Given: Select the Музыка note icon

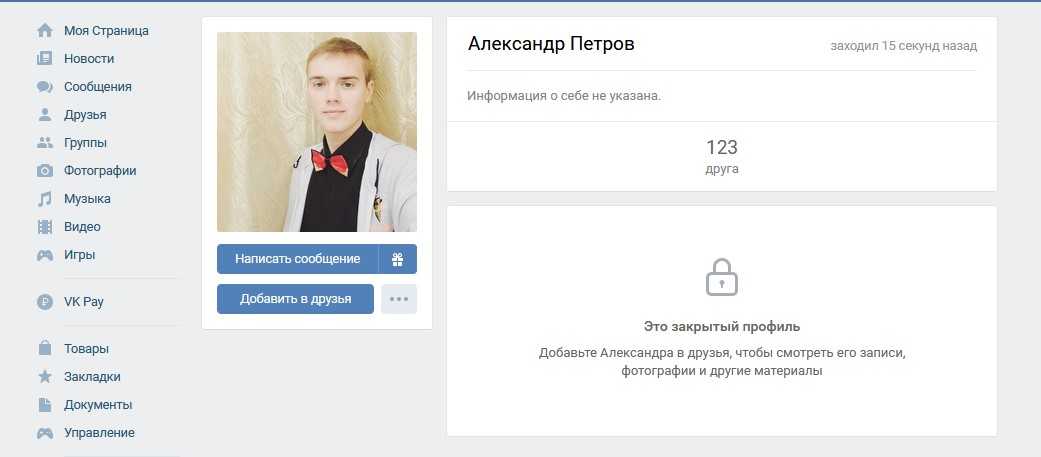Looking at the screenshot, I should pos(44,199).
